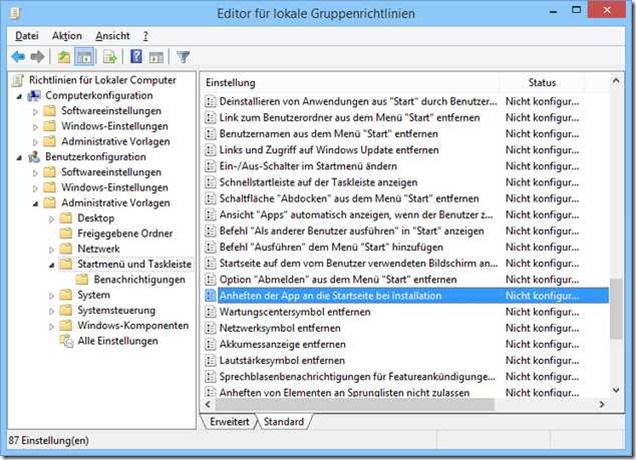The image size is (636, 460).
Task: Click the show/hide action pane icon
Action: point(156,57)
